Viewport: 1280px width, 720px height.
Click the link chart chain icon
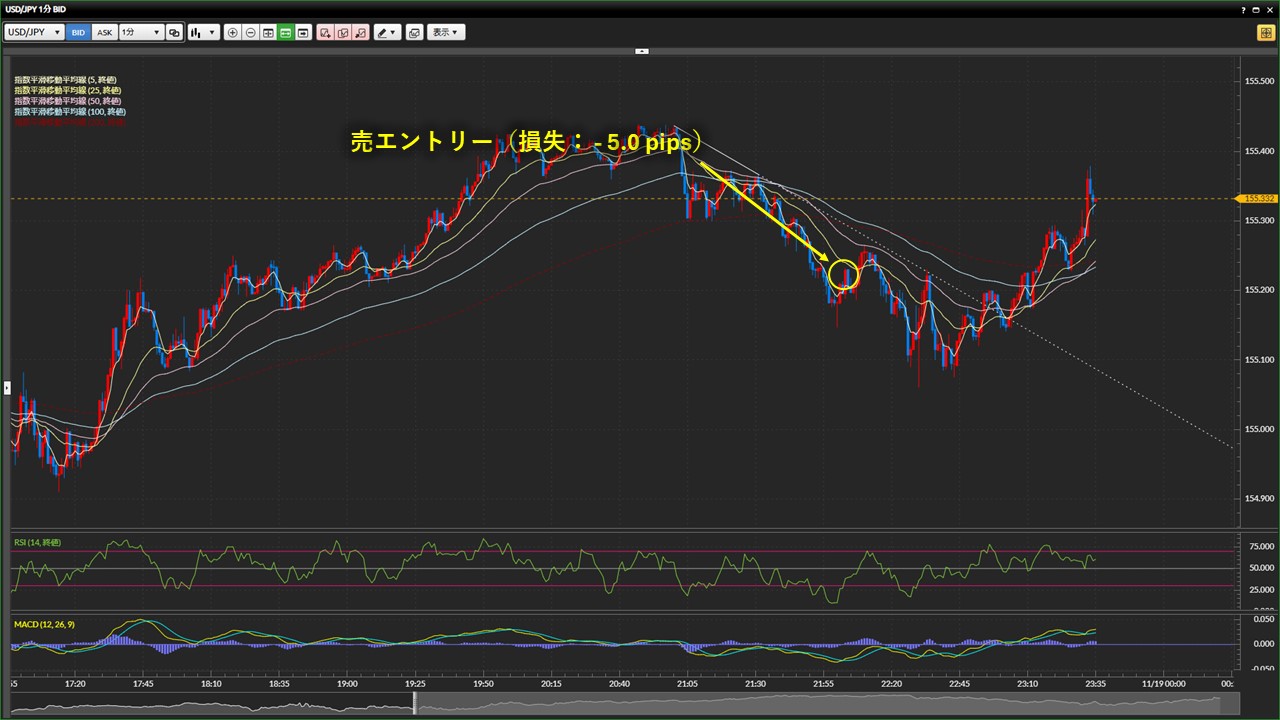174,32
